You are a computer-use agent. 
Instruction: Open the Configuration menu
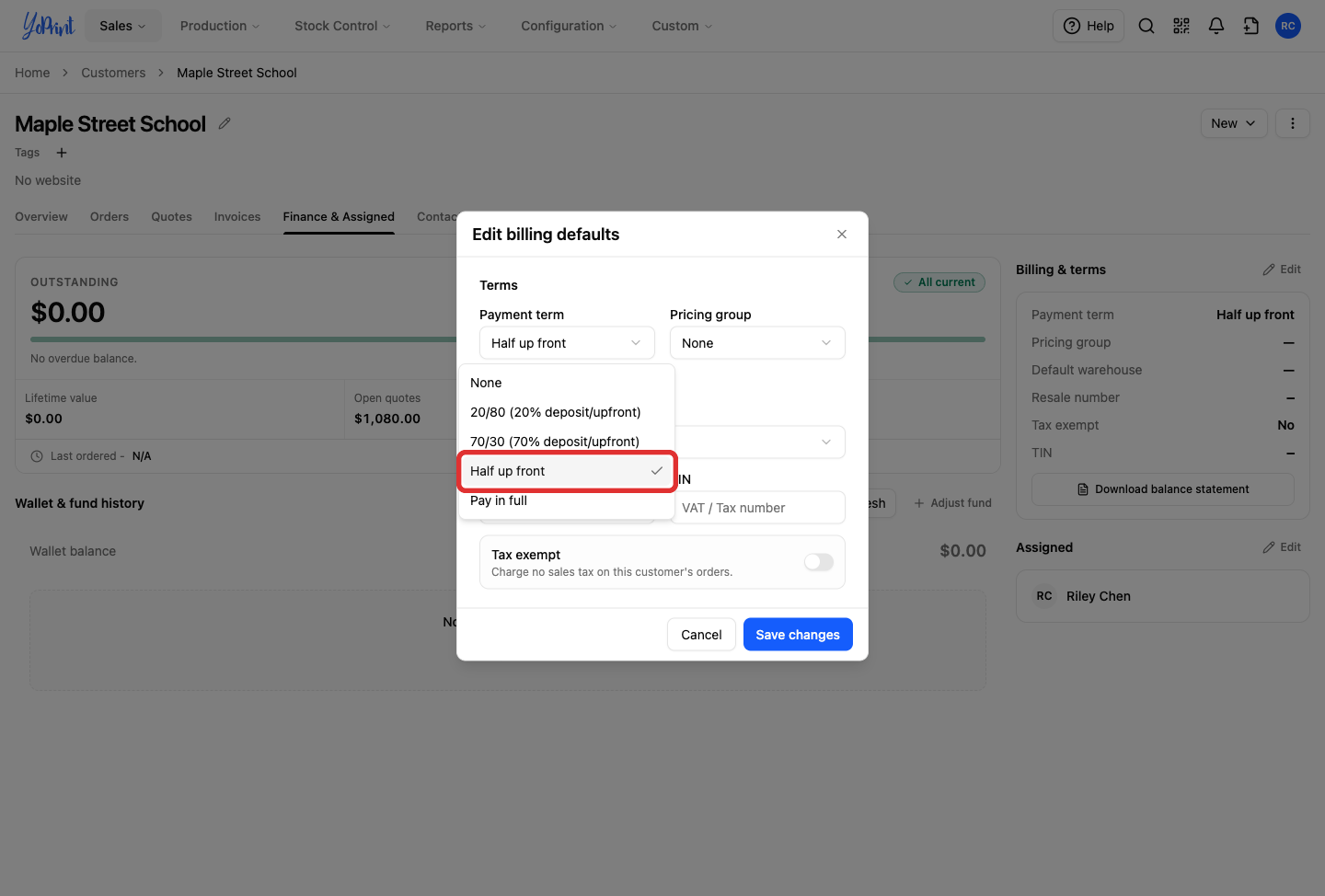(569, 26)
